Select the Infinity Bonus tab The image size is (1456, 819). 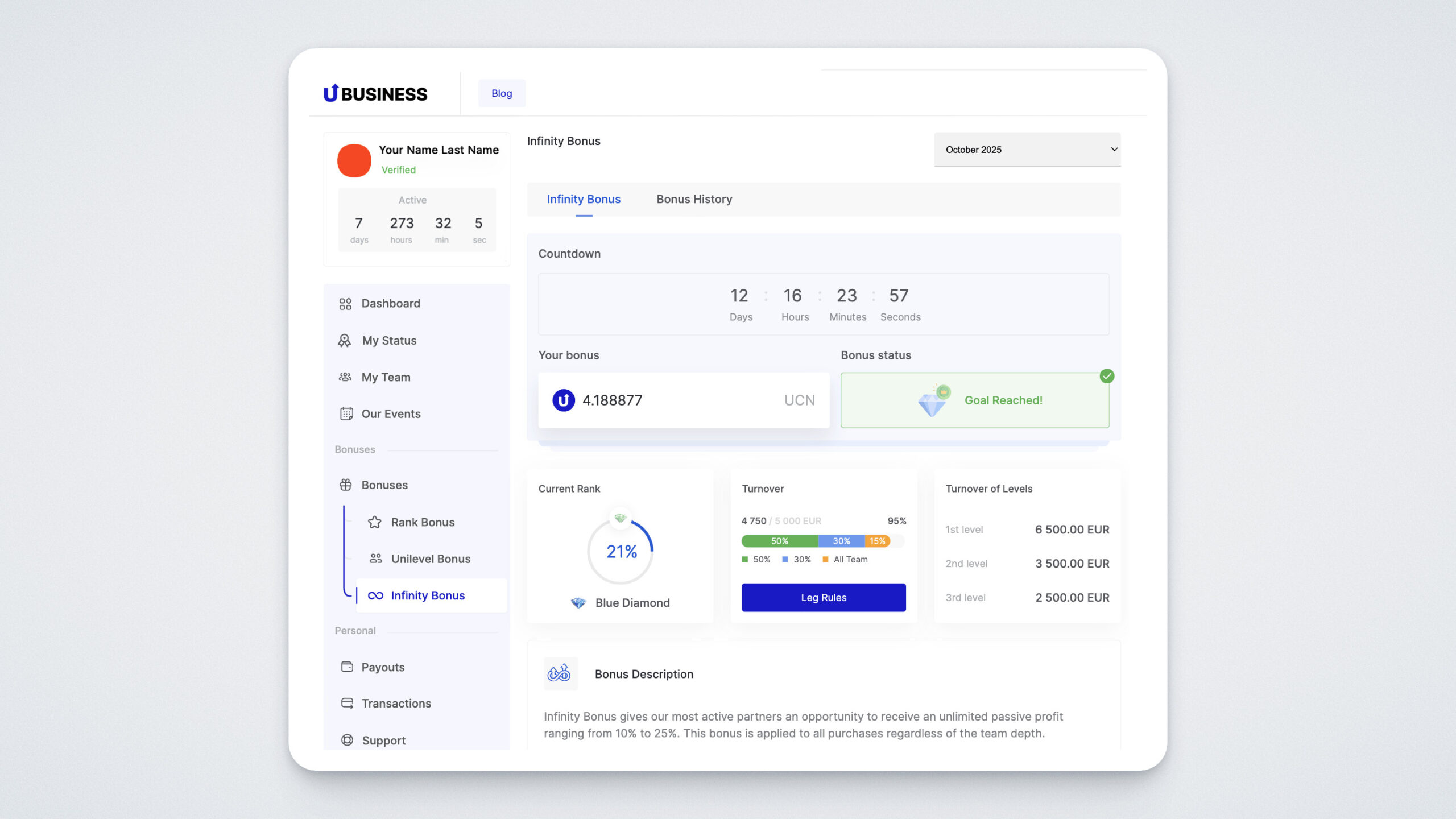(x=584, y=199)
